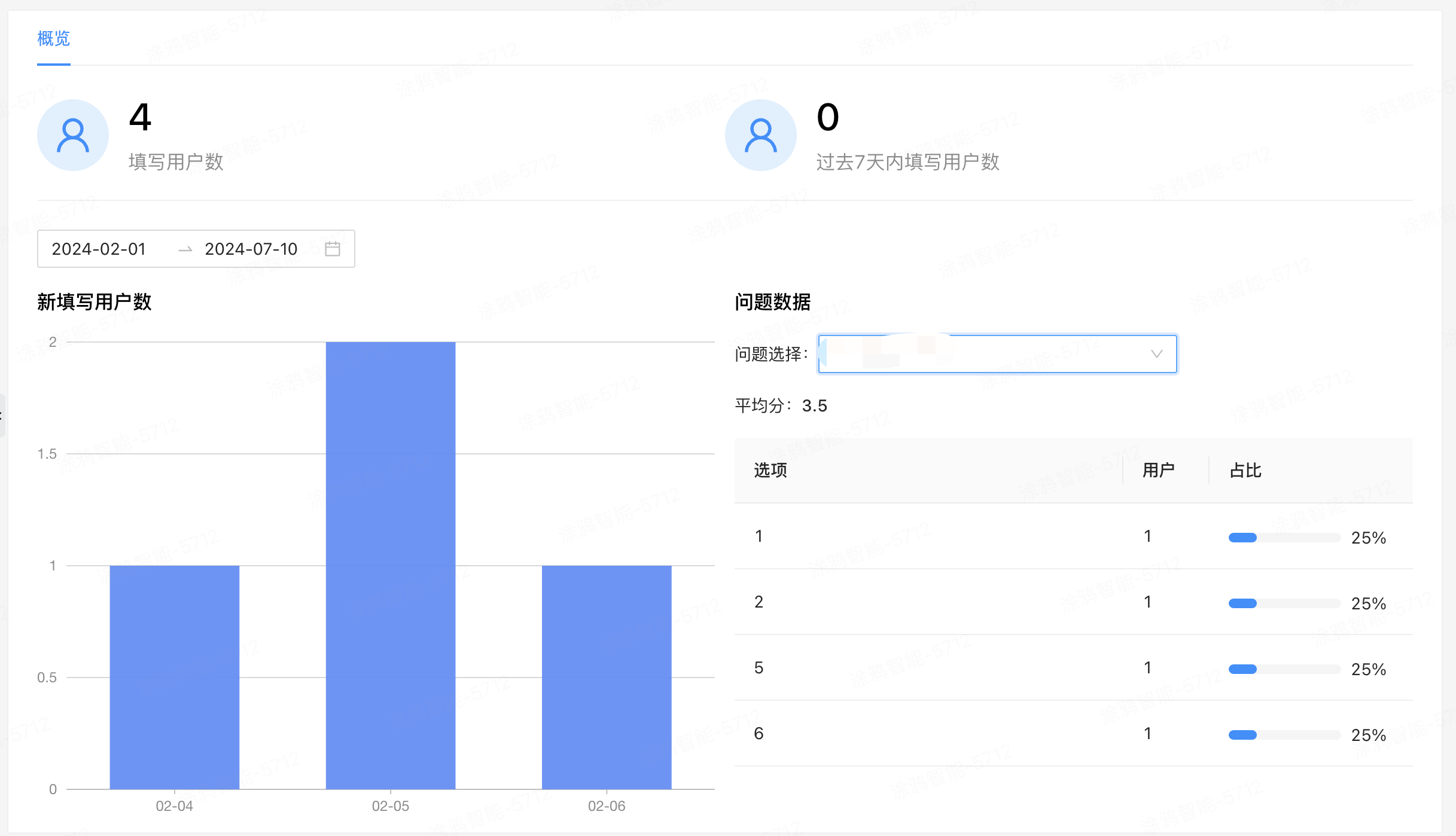Click the user count in option 5 row

1147,668
